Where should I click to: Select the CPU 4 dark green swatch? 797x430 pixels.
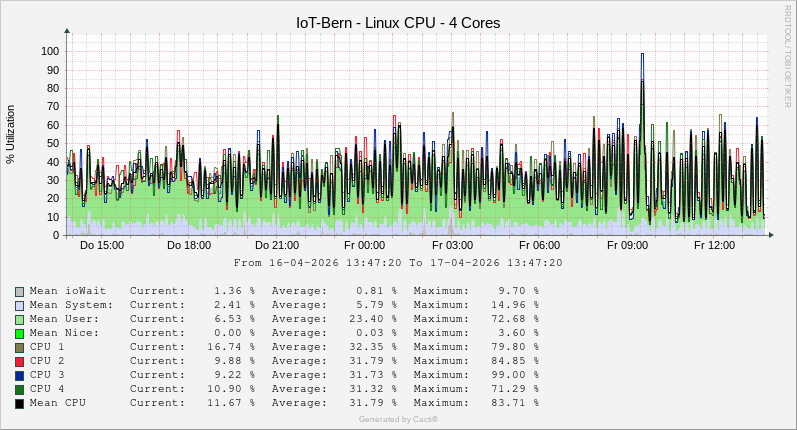20,389
